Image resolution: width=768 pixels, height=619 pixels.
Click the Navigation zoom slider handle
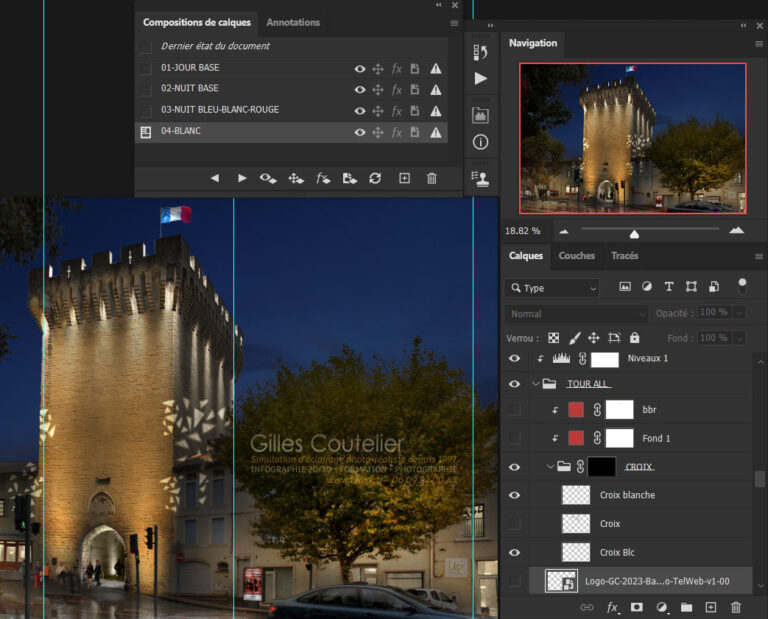click(634, 234)
